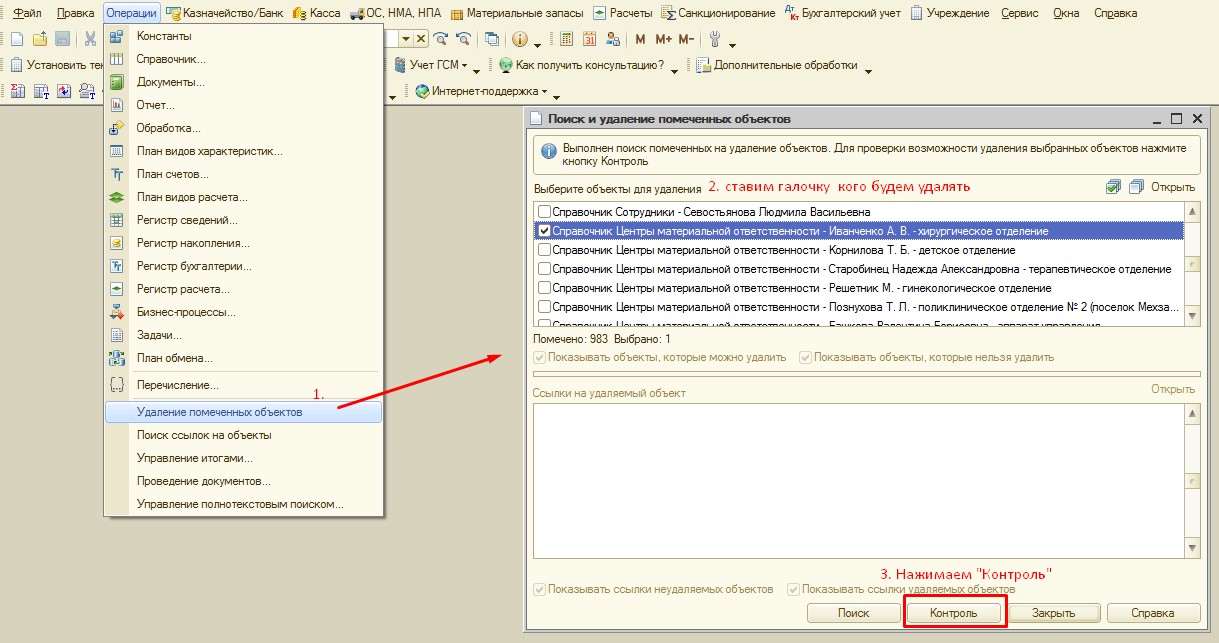The width and height of the screenshot is (1219, 643).
Task: Open dropdown arrow of toolbar search field
Action: coord(405,40)
